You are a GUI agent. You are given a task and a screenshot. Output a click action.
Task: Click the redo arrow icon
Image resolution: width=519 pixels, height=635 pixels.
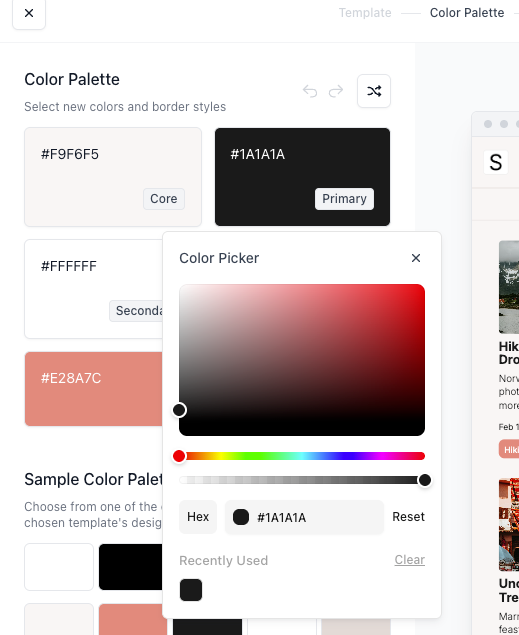tap(336, 91)
